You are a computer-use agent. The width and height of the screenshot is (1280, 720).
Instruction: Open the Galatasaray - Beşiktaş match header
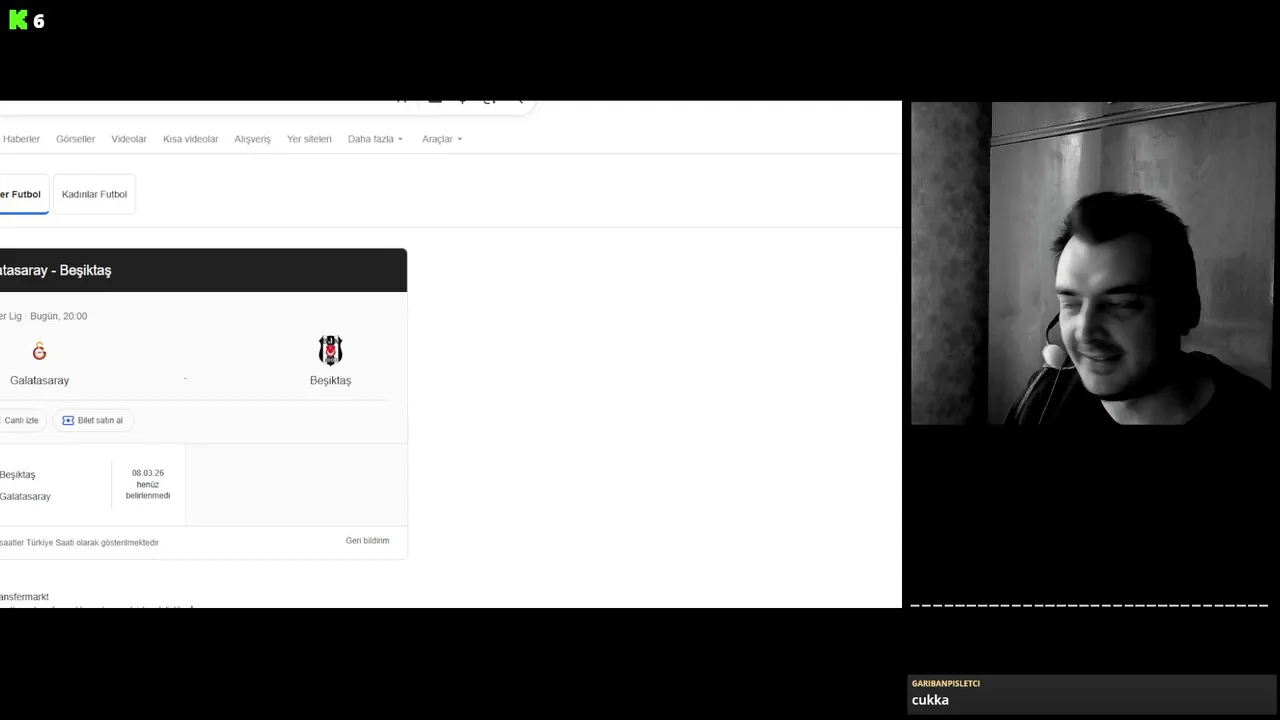click(203, 270)
